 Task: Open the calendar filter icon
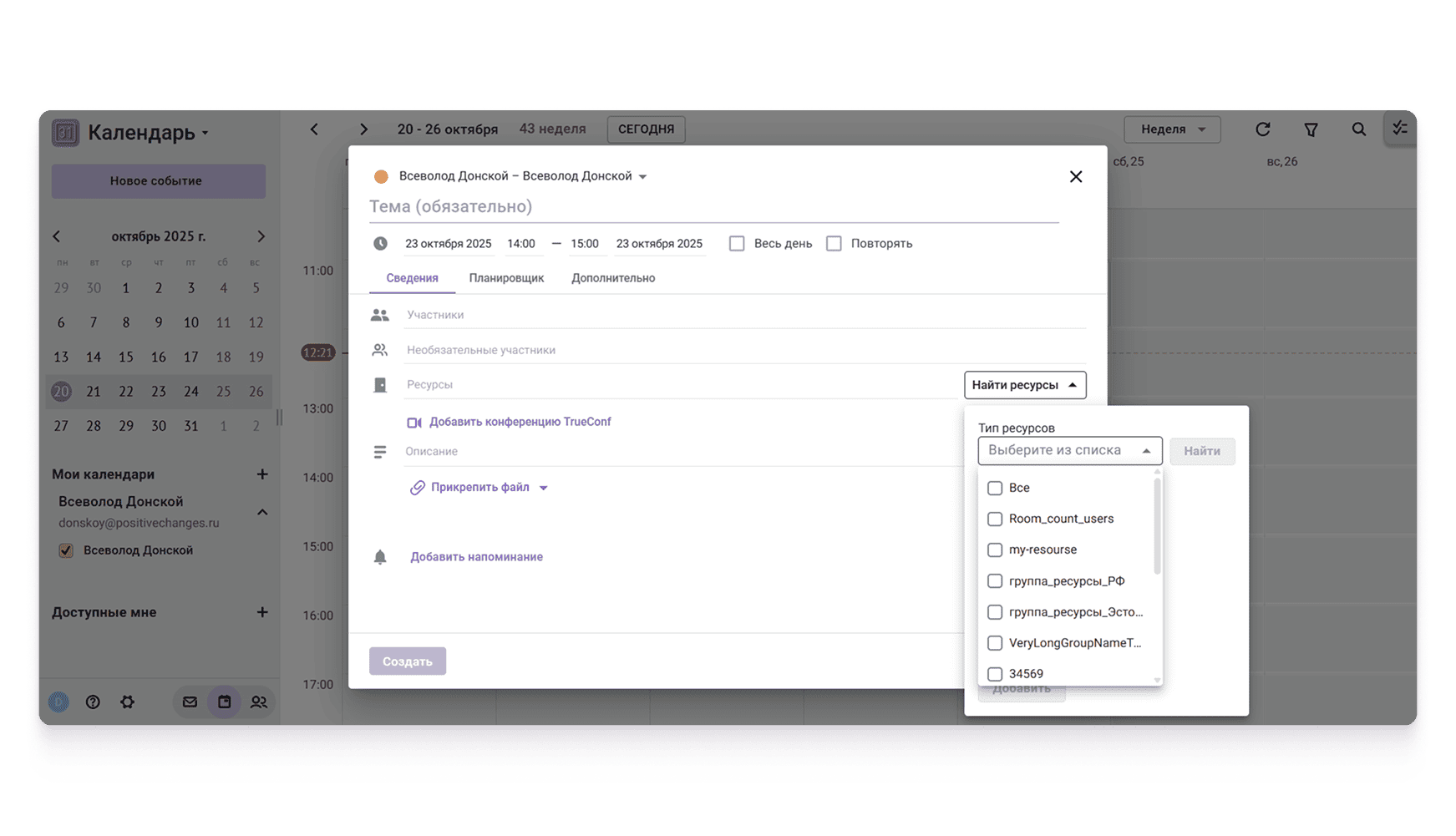point(1311,129)
